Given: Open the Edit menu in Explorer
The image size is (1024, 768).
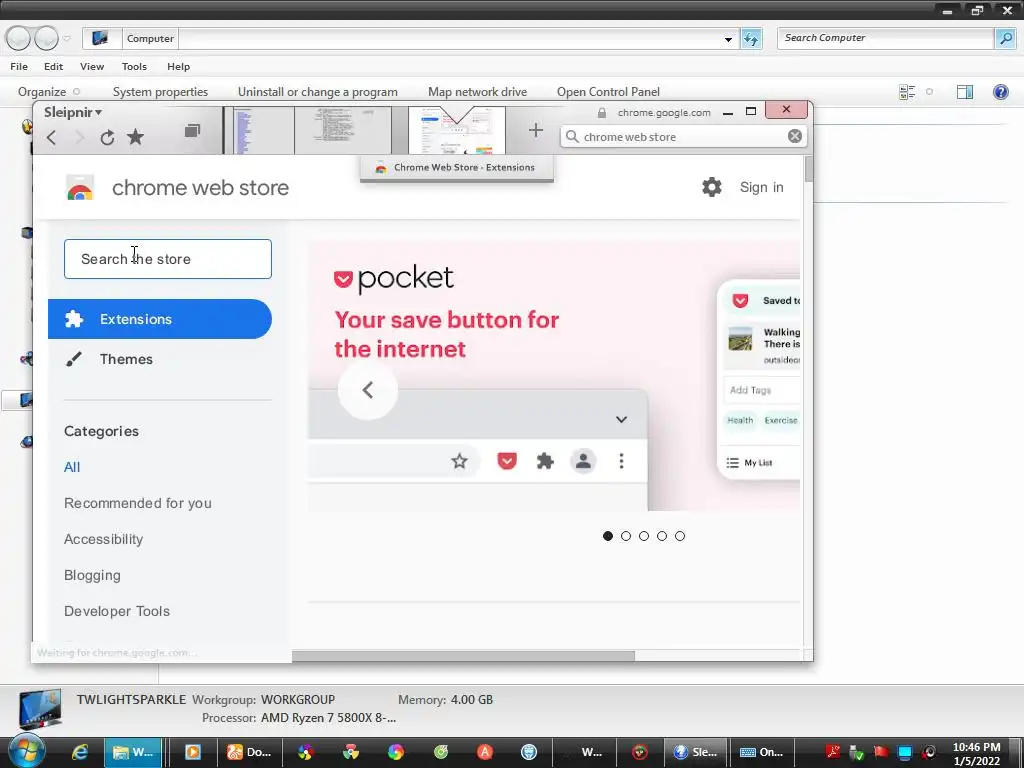Looking at the screenshot, I should click(54, 67).
